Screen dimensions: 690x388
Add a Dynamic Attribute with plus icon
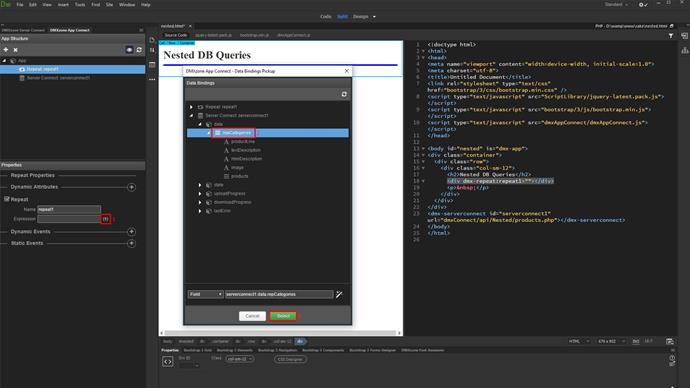[131, 187]
